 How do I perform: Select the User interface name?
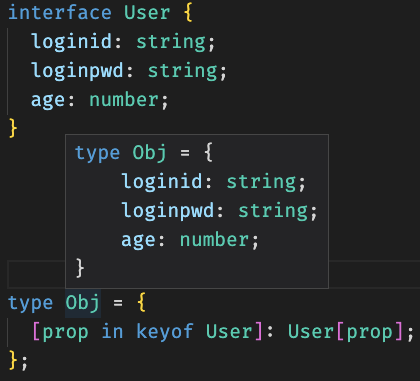click(147, 13)
